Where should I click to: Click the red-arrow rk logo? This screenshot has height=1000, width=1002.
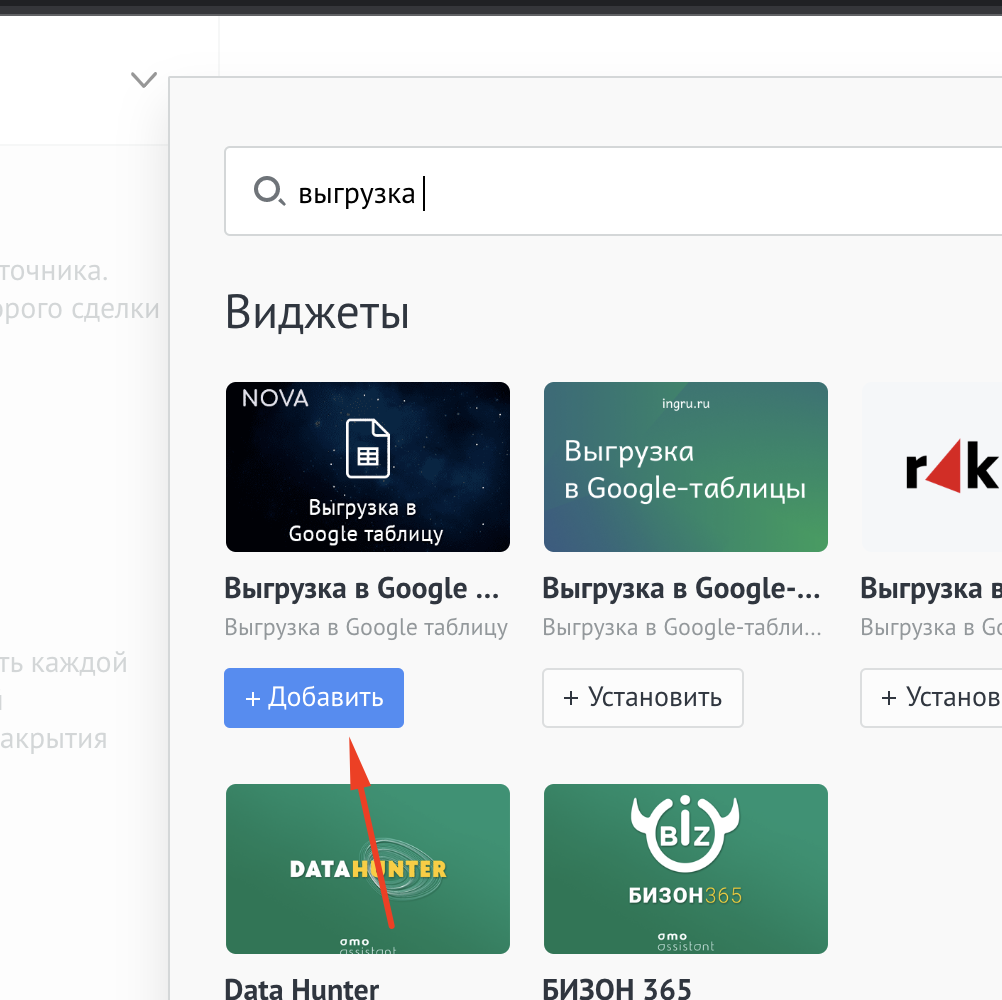tap(951, 468)
